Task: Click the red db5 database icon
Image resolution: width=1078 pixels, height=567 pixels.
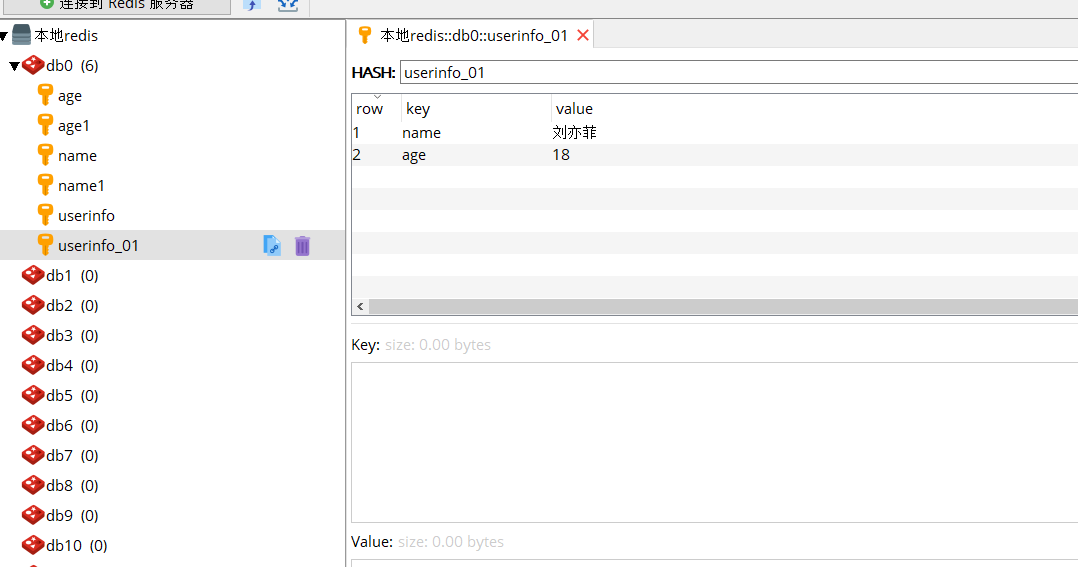Action: pos(33,395)
